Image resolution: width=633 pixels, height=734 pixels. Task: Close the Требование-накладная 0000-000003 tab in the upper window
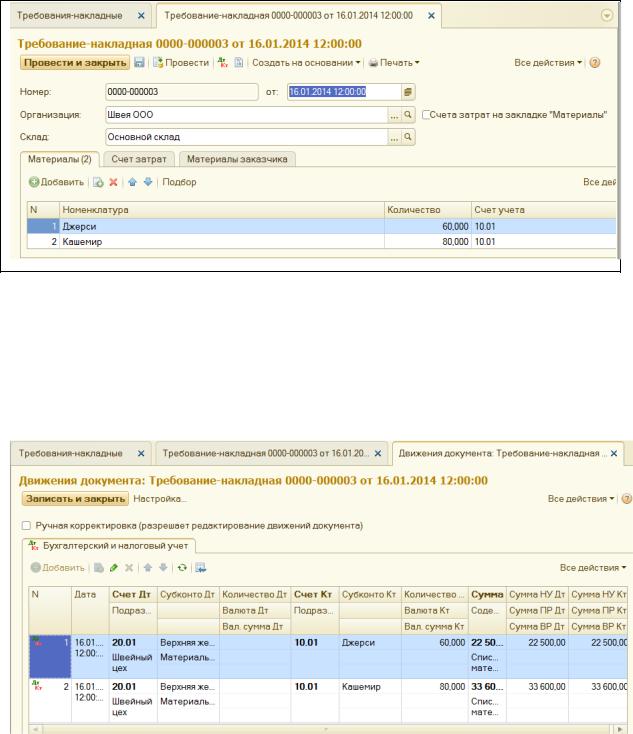pos(431,16)
